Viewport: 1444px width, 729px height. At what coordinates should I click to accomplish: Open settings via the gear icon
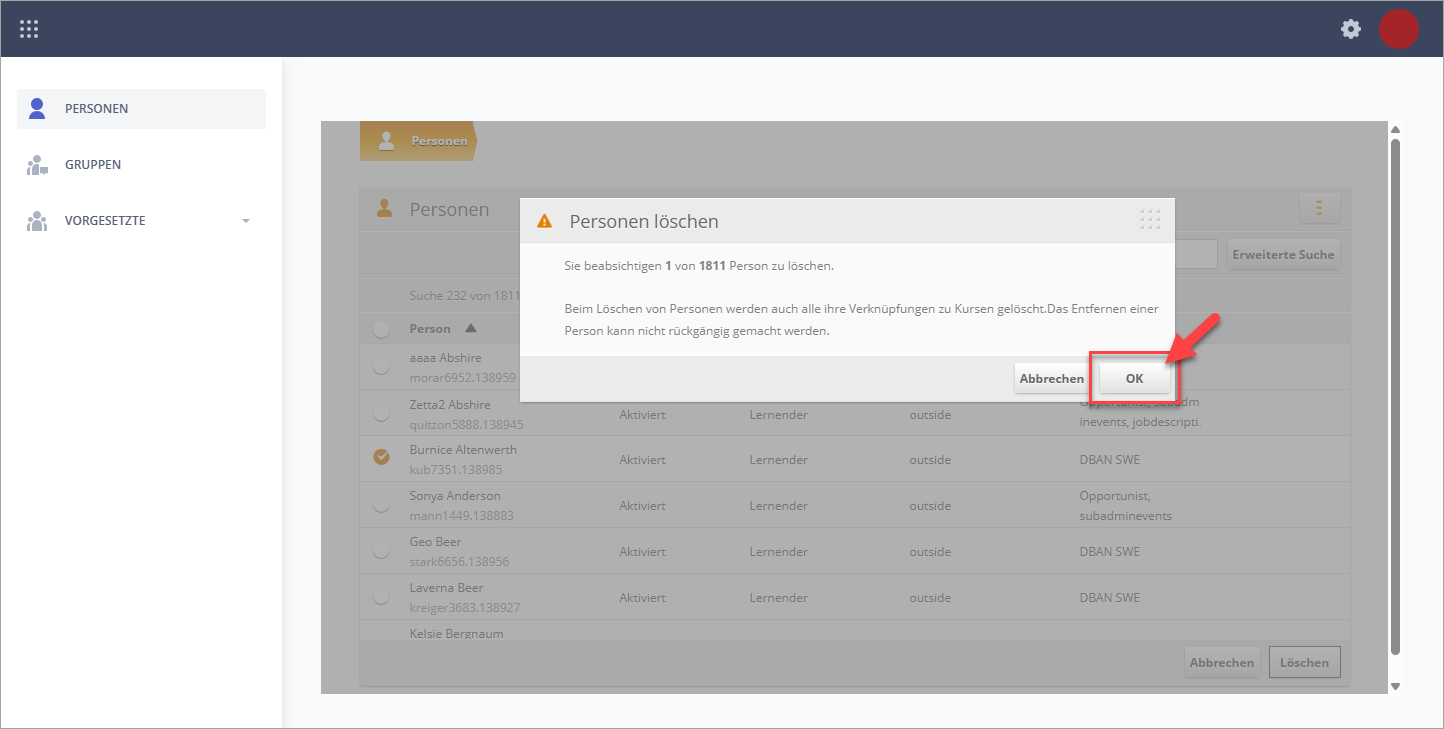click(x=1351, y=29)
